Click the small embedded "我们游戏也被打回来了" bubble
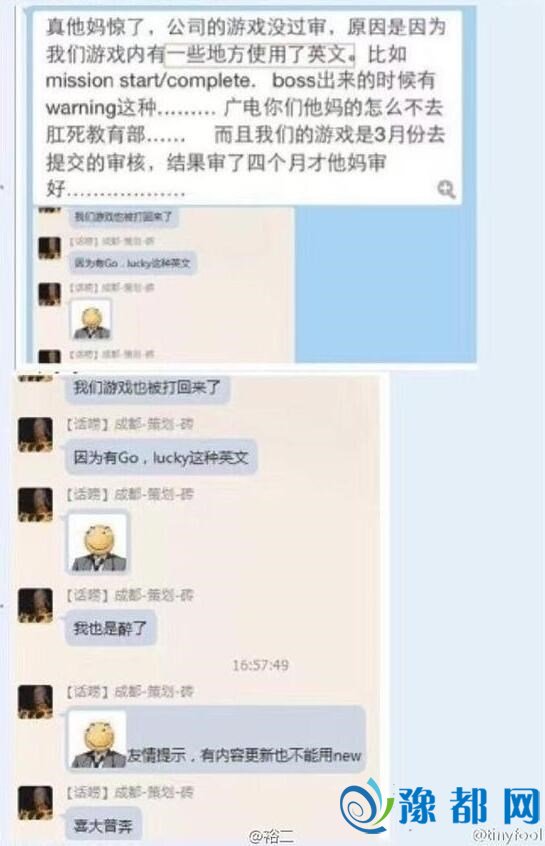Image resolution: width=545 pixels, height=846 pixels. click(x=124, y=217)
